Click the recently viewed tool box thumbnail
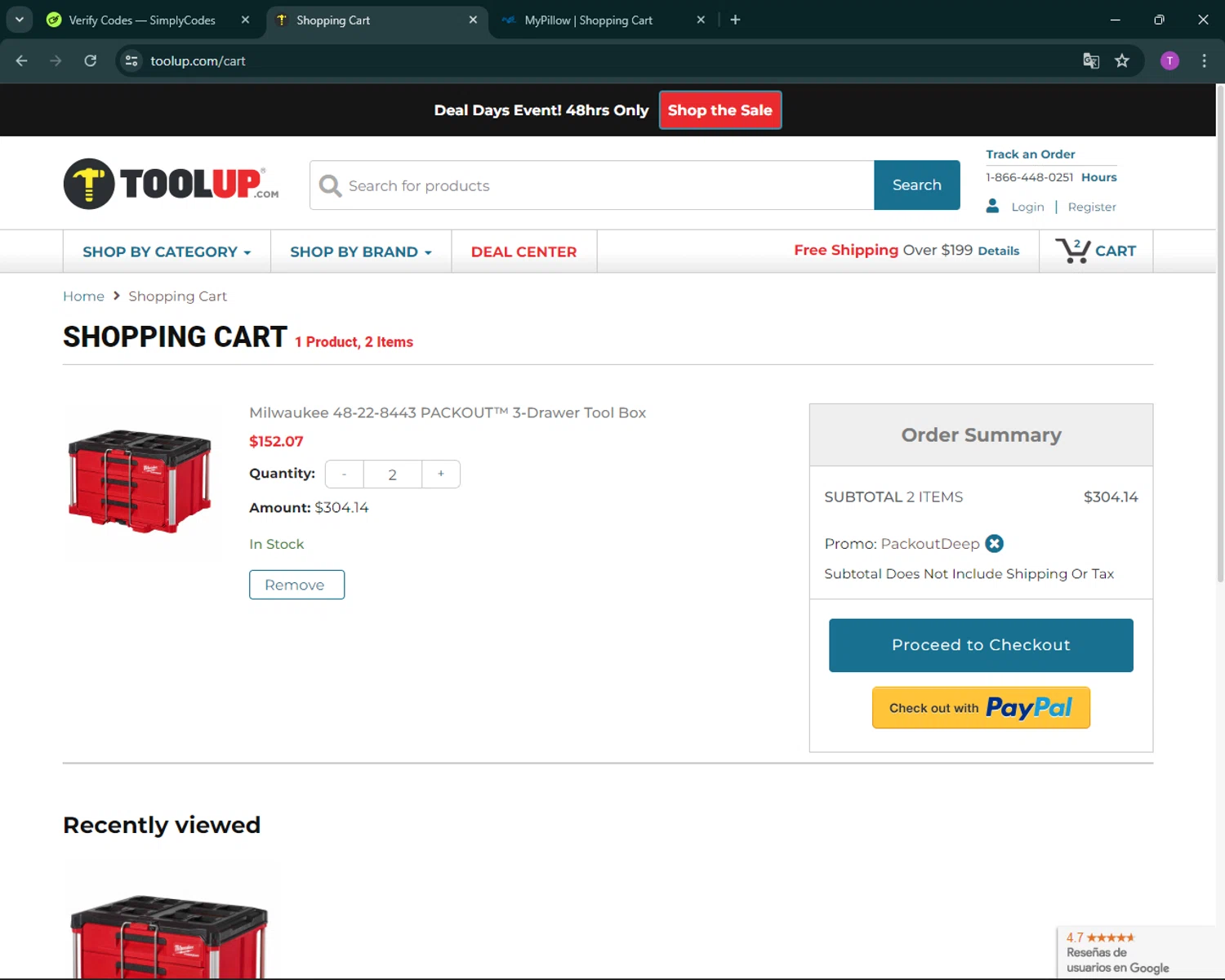The width and height of the screenshot is (1225, 980). (169, 936)
